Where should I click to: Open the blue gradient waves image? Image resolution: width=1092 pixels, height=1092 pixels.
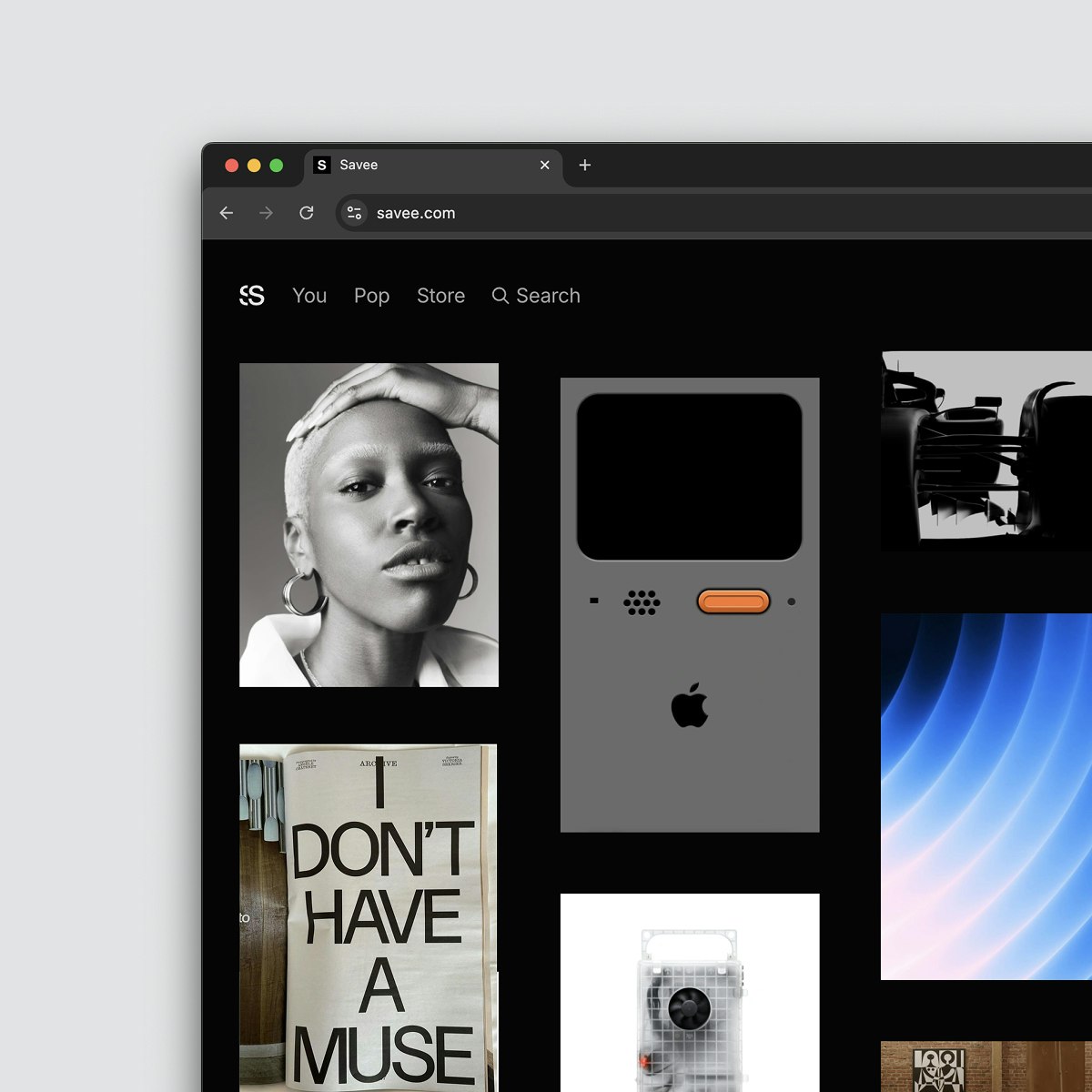click(986, 796)
